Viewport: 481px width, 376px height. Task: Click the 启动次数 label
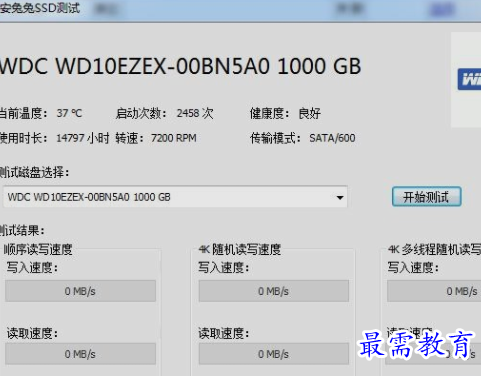[141, 113]
